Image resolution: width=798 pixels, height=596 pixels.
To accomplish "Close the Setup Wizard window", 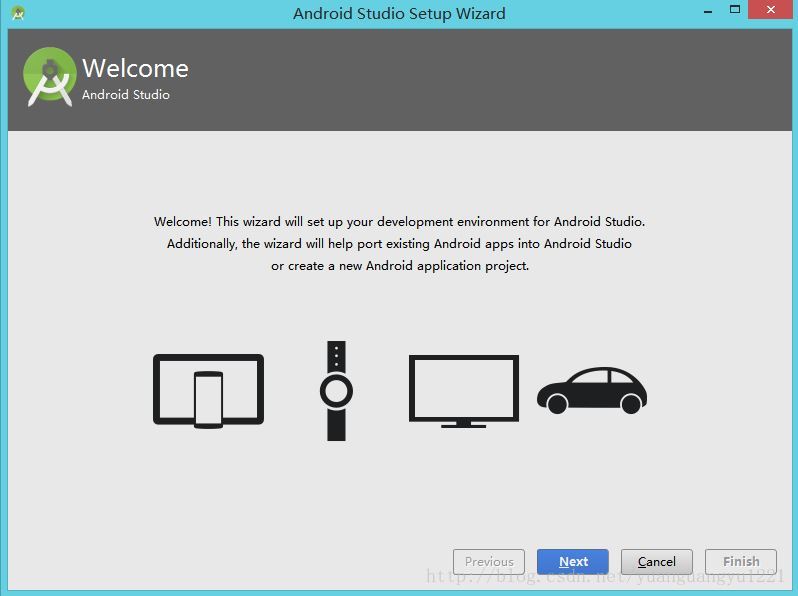I will click(x=771, y=9).
